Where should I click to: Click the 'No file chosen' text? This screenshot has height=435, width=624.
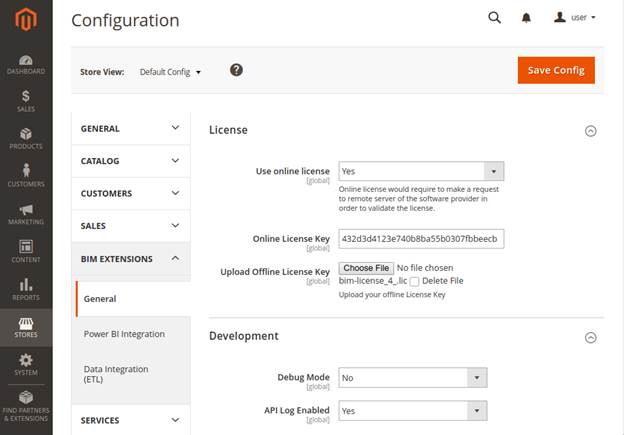tap(425, 268)
